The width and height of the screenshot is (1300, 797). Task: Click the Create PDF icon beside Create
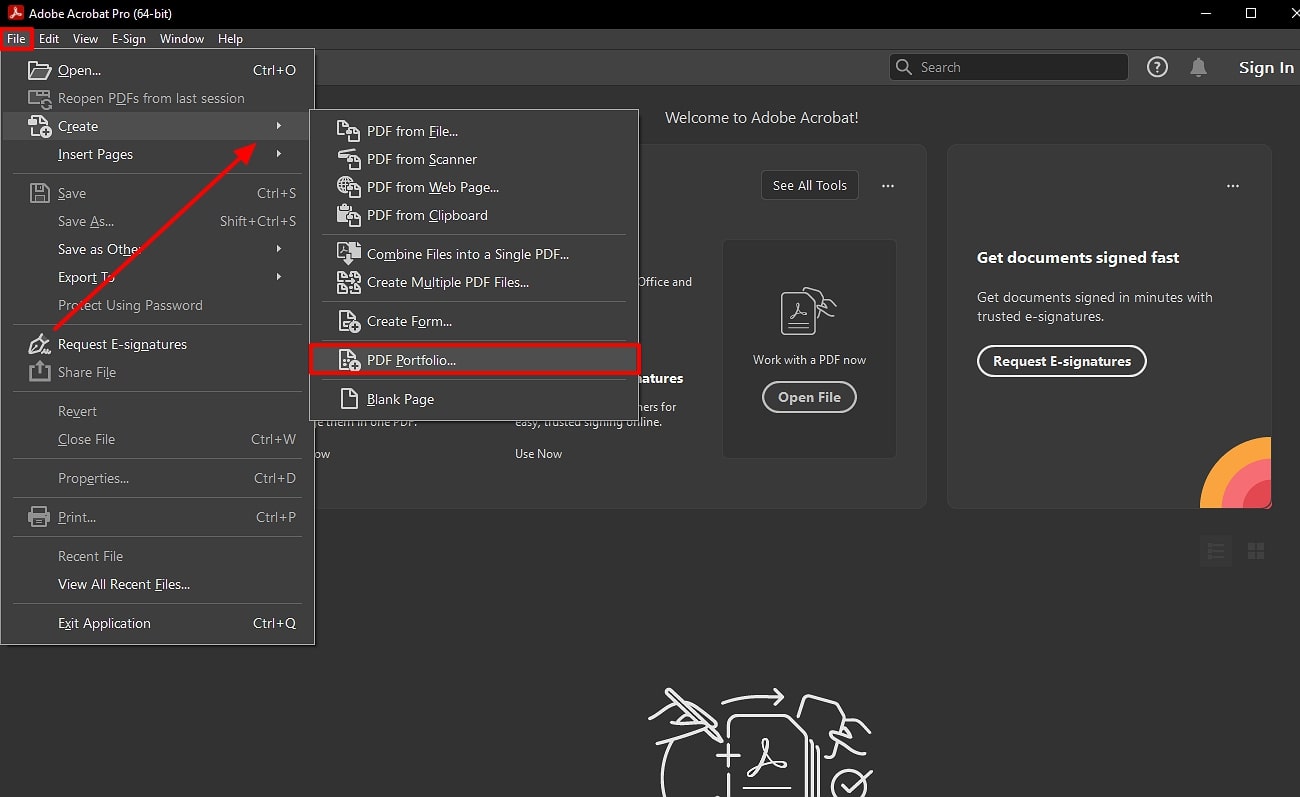[x=39, y=126]
